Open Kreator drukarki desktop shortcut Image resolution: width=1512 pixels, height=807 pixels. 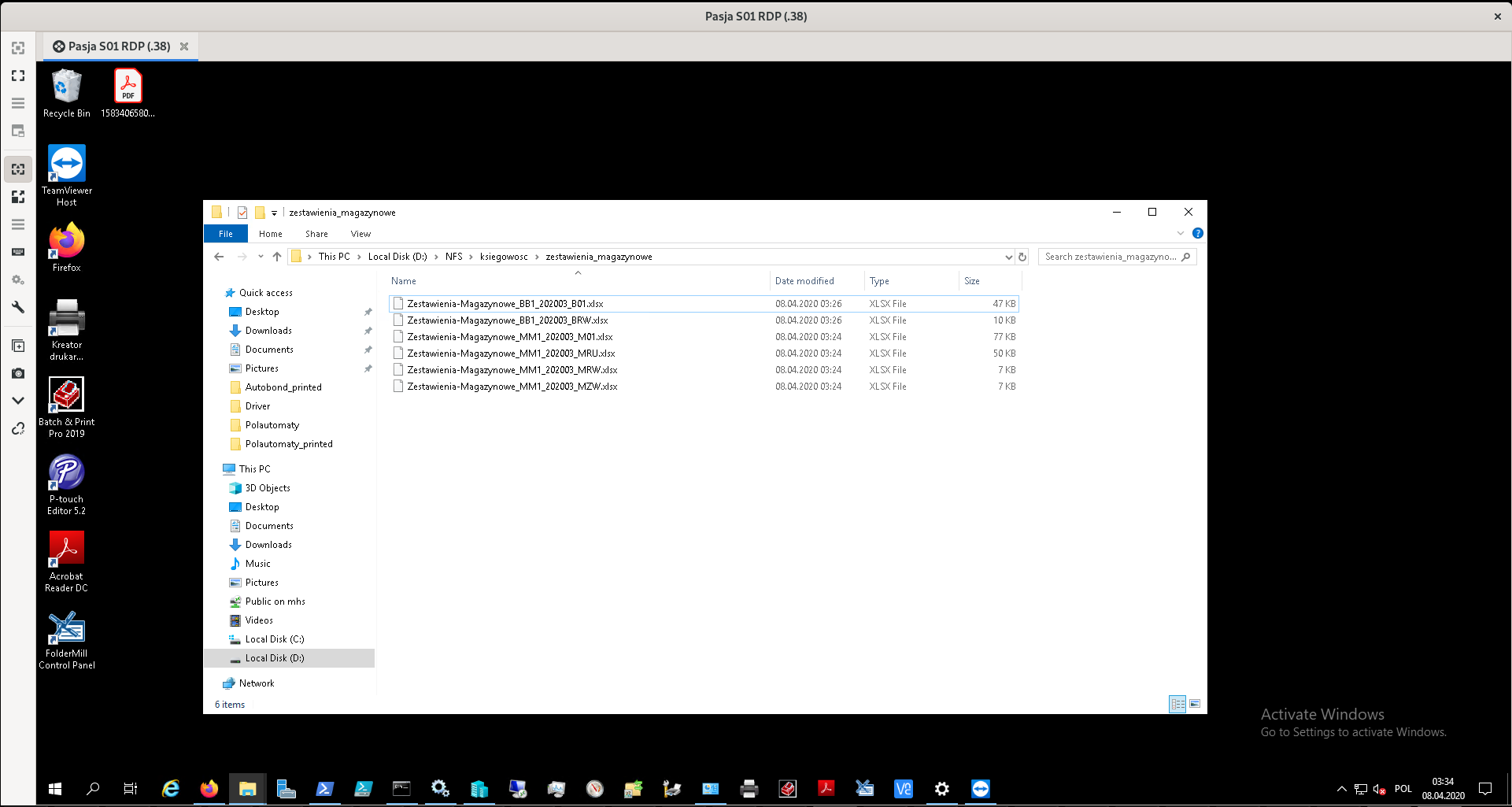coord(67,330)
